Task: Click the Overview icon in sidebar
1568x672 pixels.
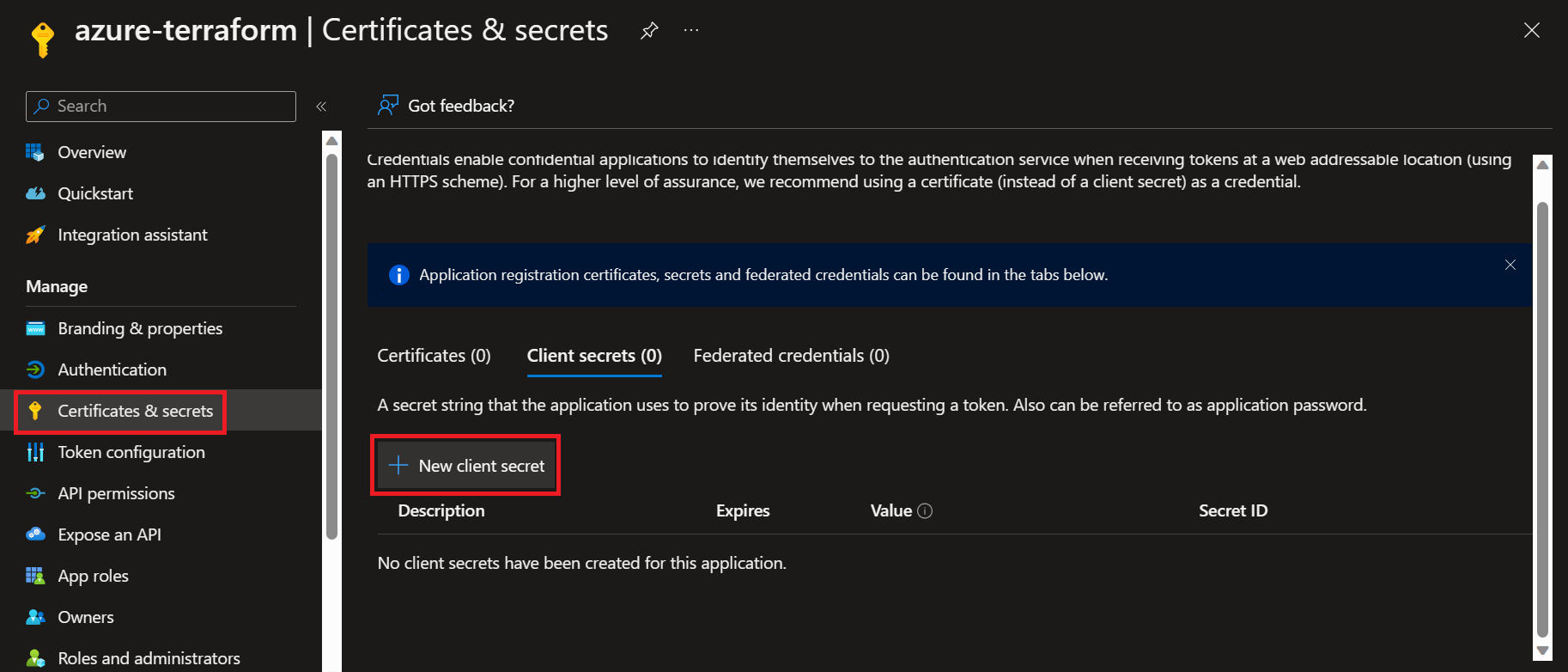Action: coord(35,152)
